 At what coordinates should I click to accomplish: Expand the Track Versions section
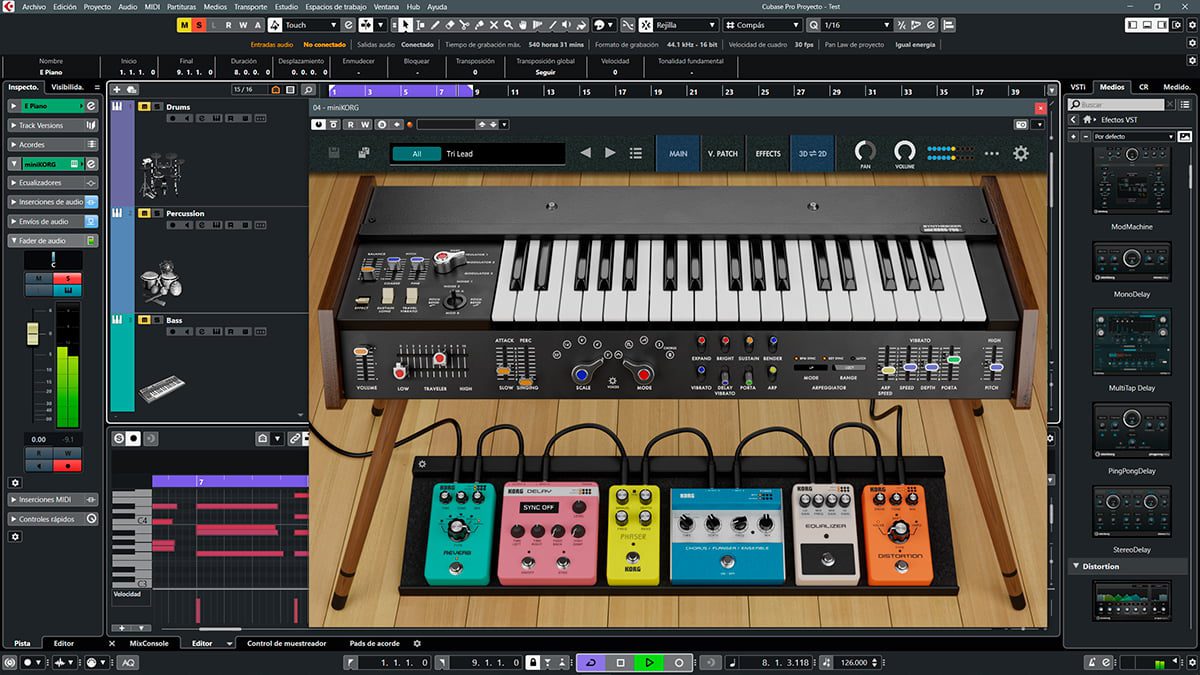[53, 125]
